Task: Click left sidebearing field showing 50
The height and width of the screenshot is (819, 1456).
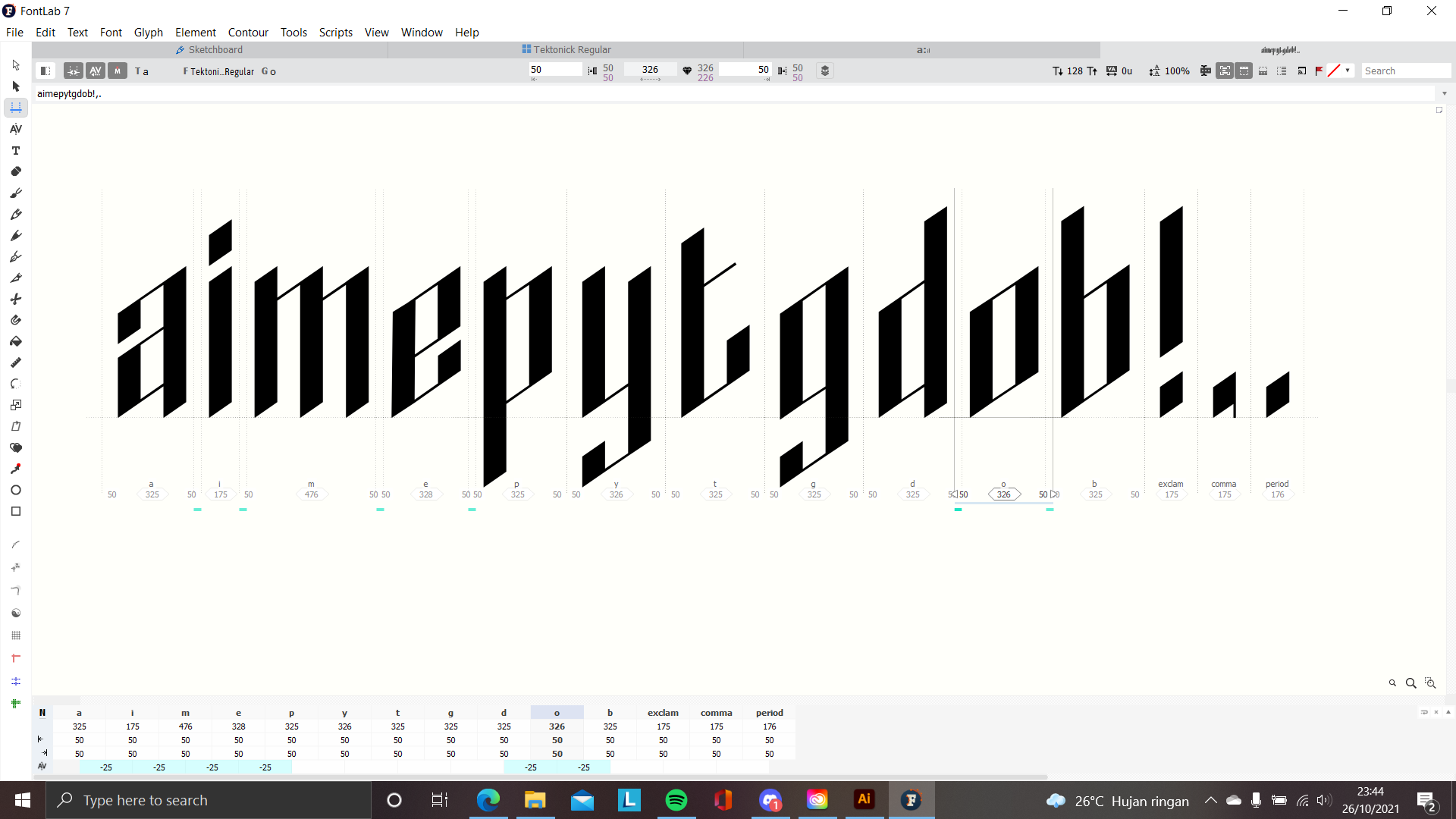Action: coord(555,69)
